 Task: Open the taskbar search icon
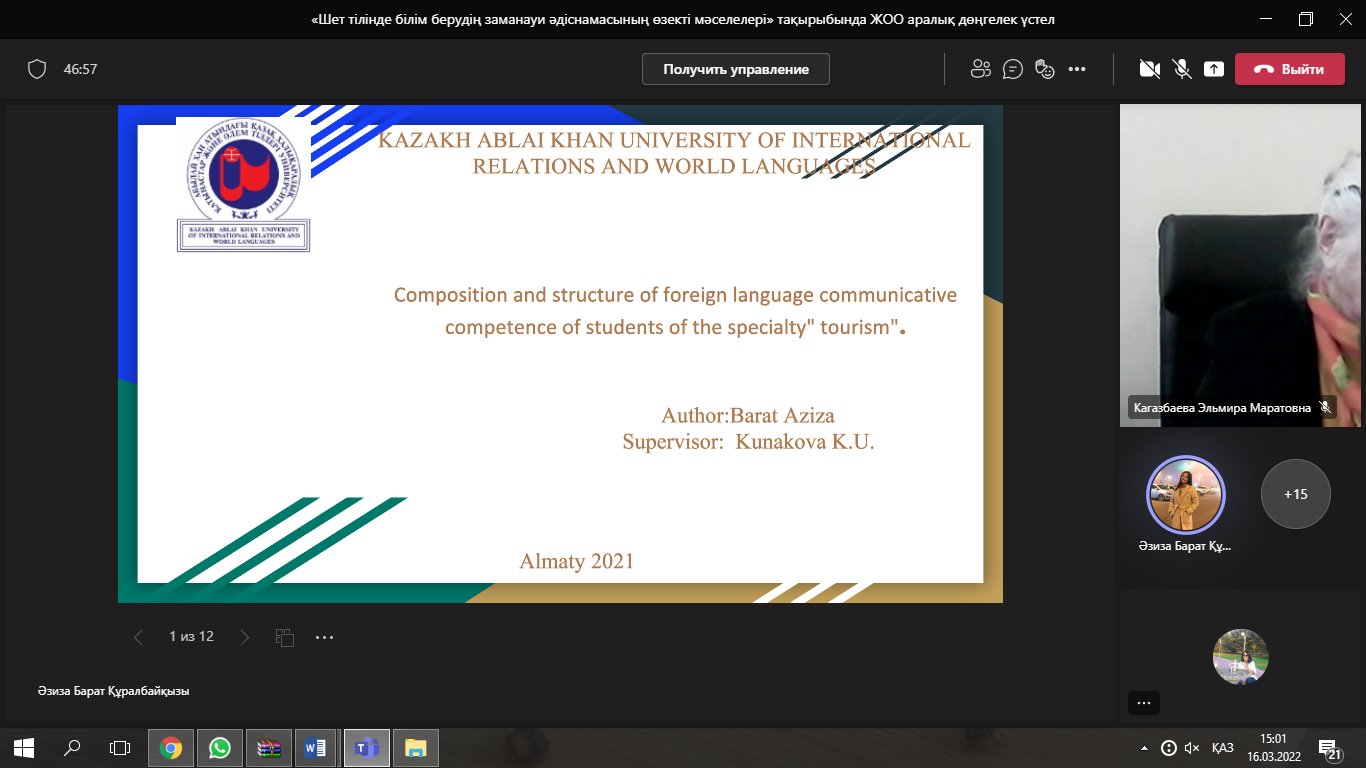(x=72, y=747)
